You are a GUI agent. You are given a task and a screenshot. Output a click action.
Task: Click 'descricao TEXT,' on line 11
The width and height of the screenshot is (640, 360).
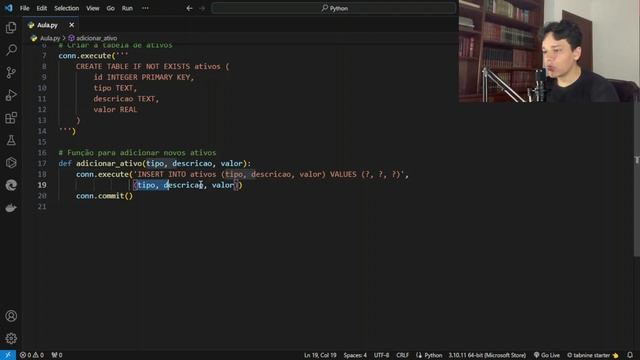(x=126, y=99)
